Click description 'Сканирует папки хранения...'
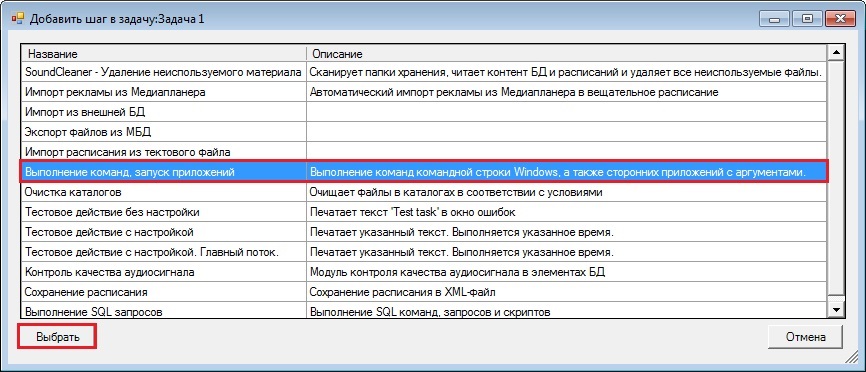The image size is (866, 372). pos(566,72)
